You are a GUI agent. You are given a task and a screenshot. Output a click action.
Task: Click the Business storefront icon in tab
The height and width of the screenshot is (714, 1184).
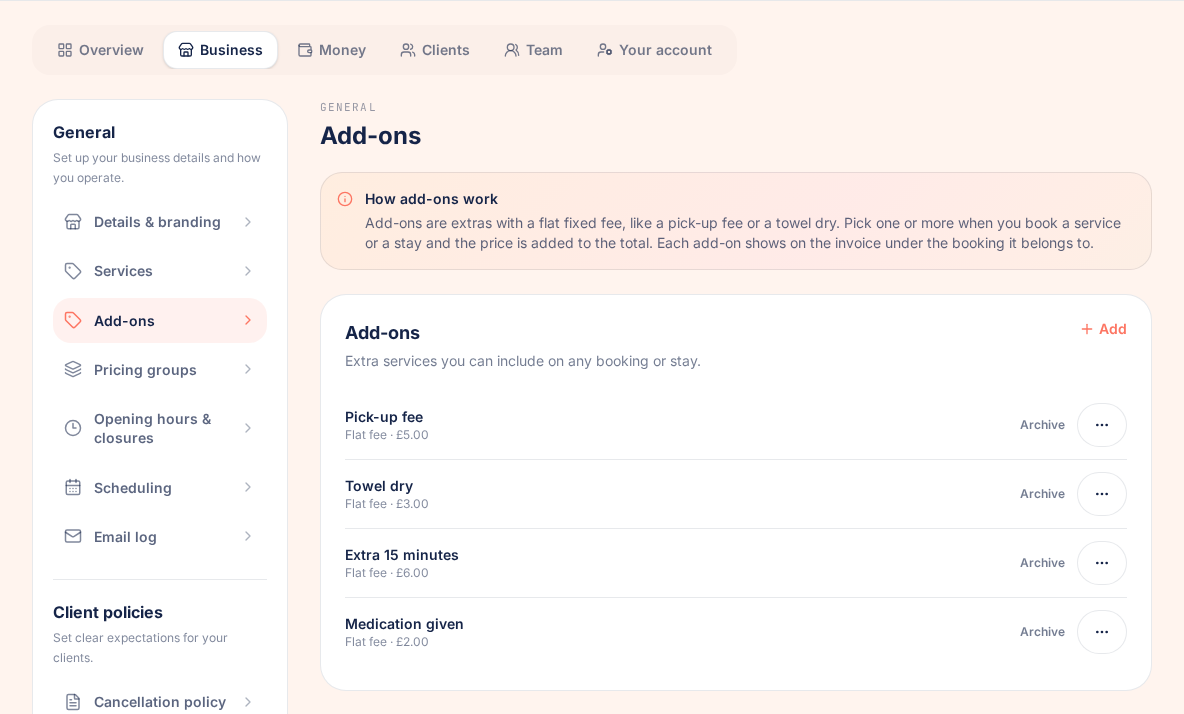pos(186,50)
